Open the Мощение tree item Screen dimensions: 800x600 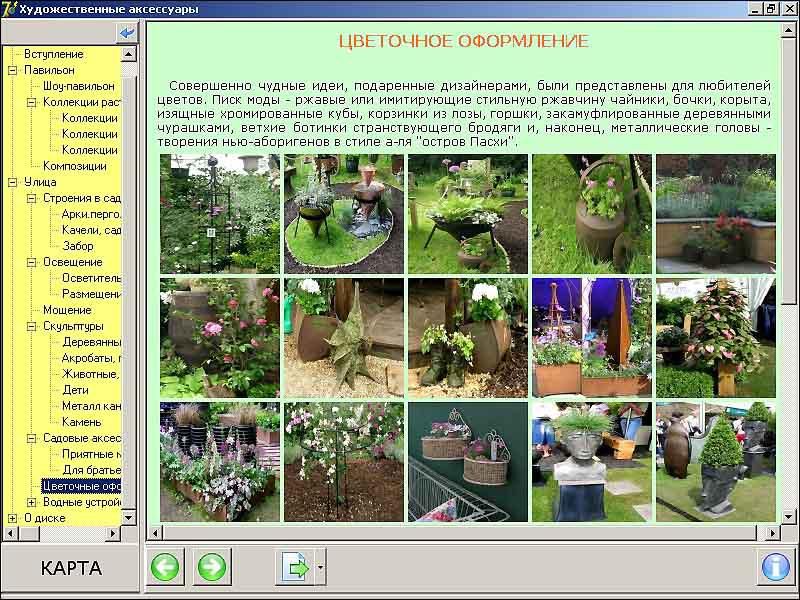pyautogui.click(x=67, y=310)
